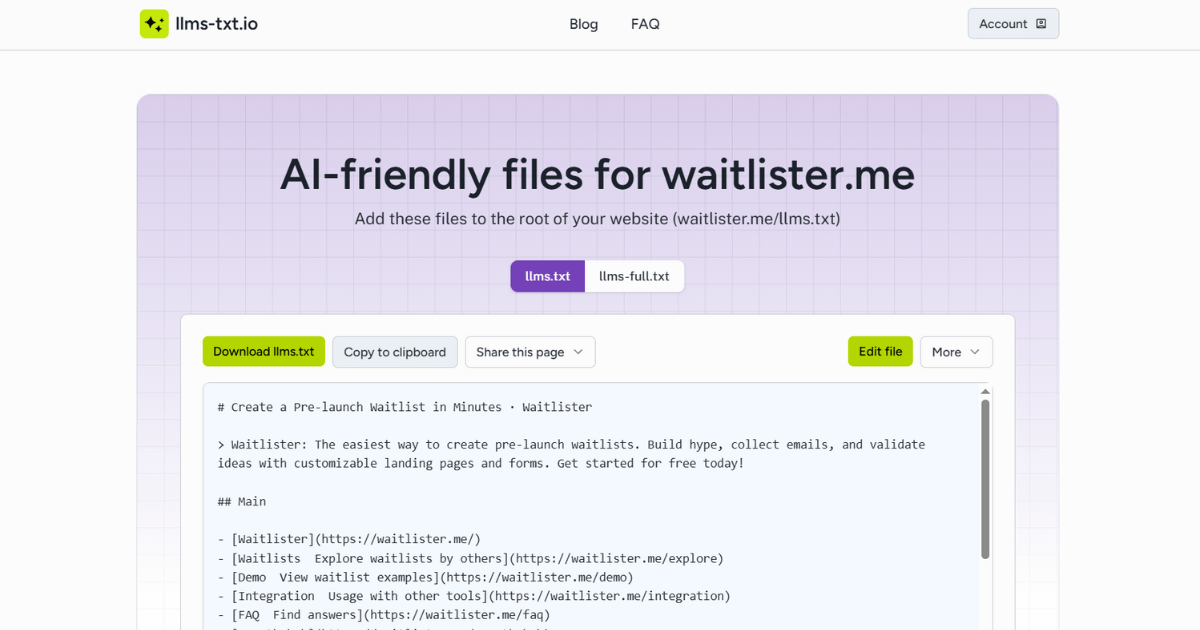Viewport: 1200px width, 630px height.
Task: Click the 'Waitlists Explore waitlists by others' line
Action: click(470, 558)
